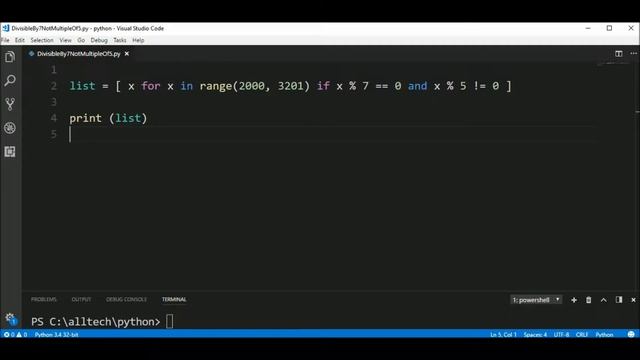Open the Help menu
The image size is (640, 360).
(x=138, y=40)
